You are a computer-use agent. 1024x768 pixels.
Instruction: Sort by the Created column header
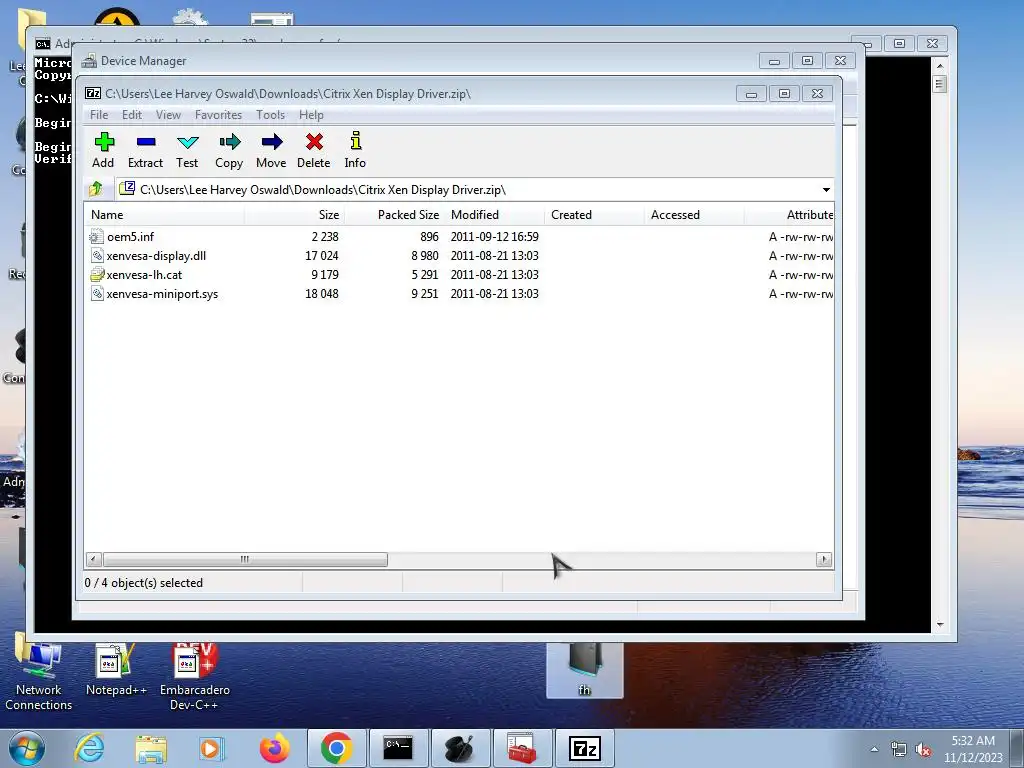(594, 215)
